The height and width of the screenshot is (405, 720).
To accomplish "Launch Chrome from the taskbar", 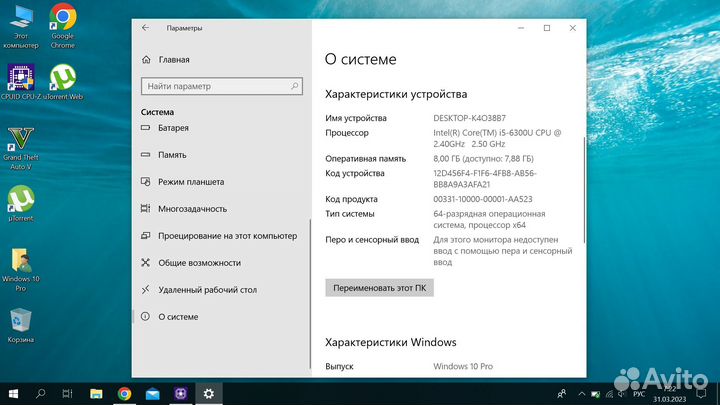I will (124, 394).
